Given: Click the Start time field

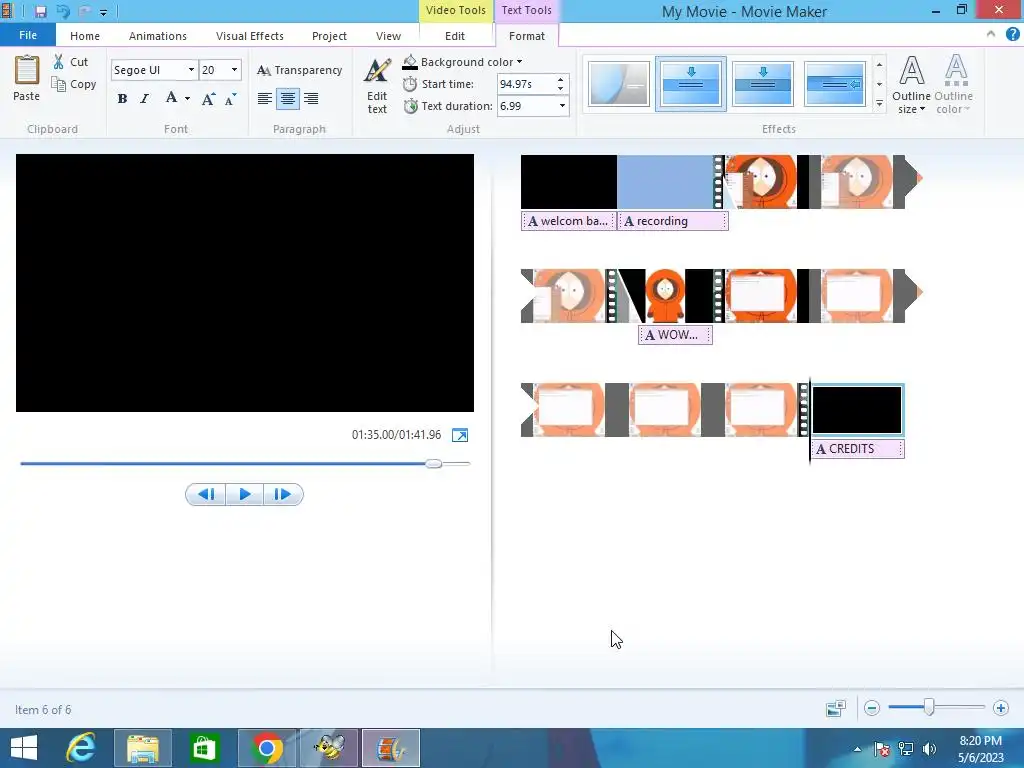Looking at the screenshot, I should tap(526, 84).
